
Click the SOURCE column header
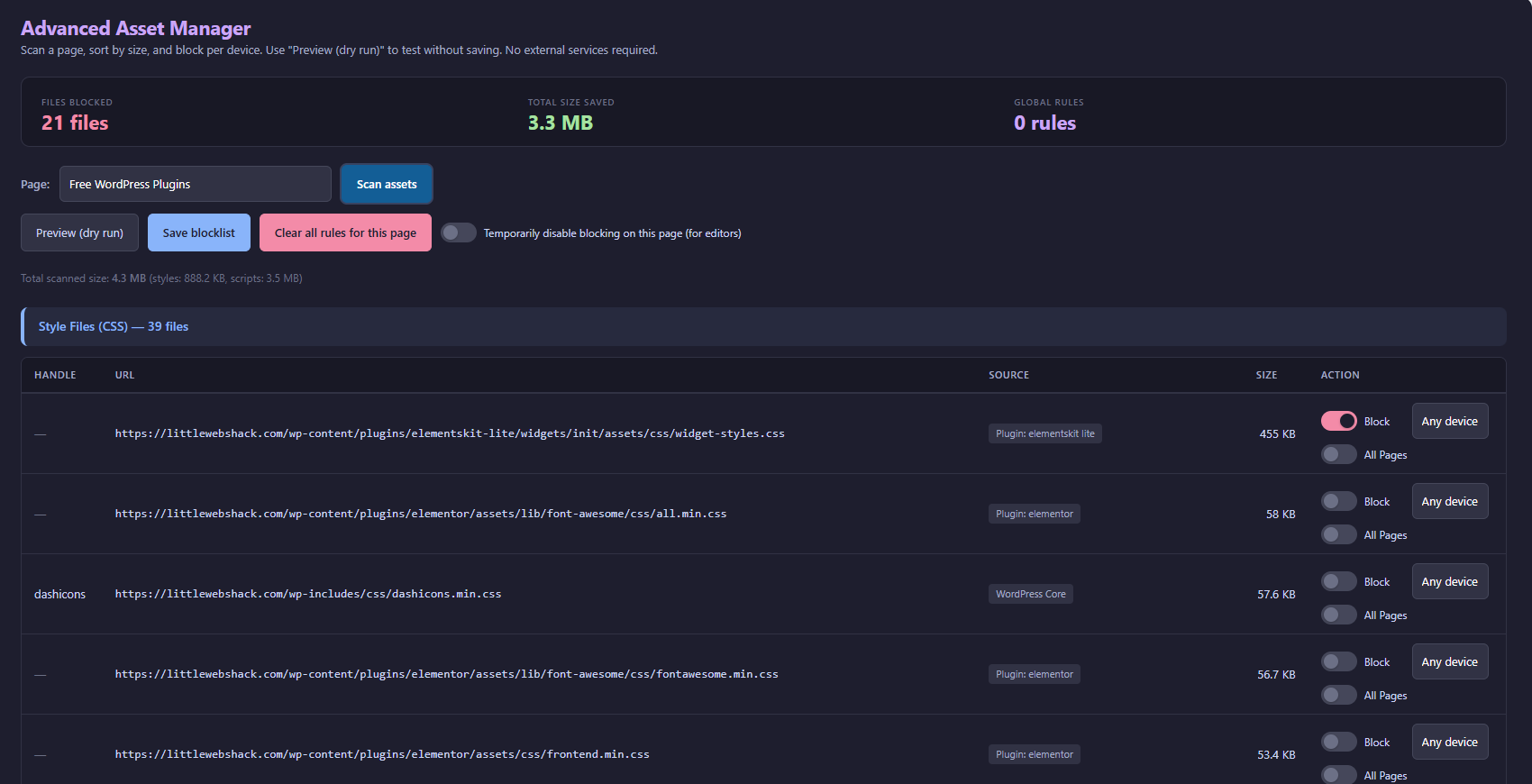(x=1008, y=375)
